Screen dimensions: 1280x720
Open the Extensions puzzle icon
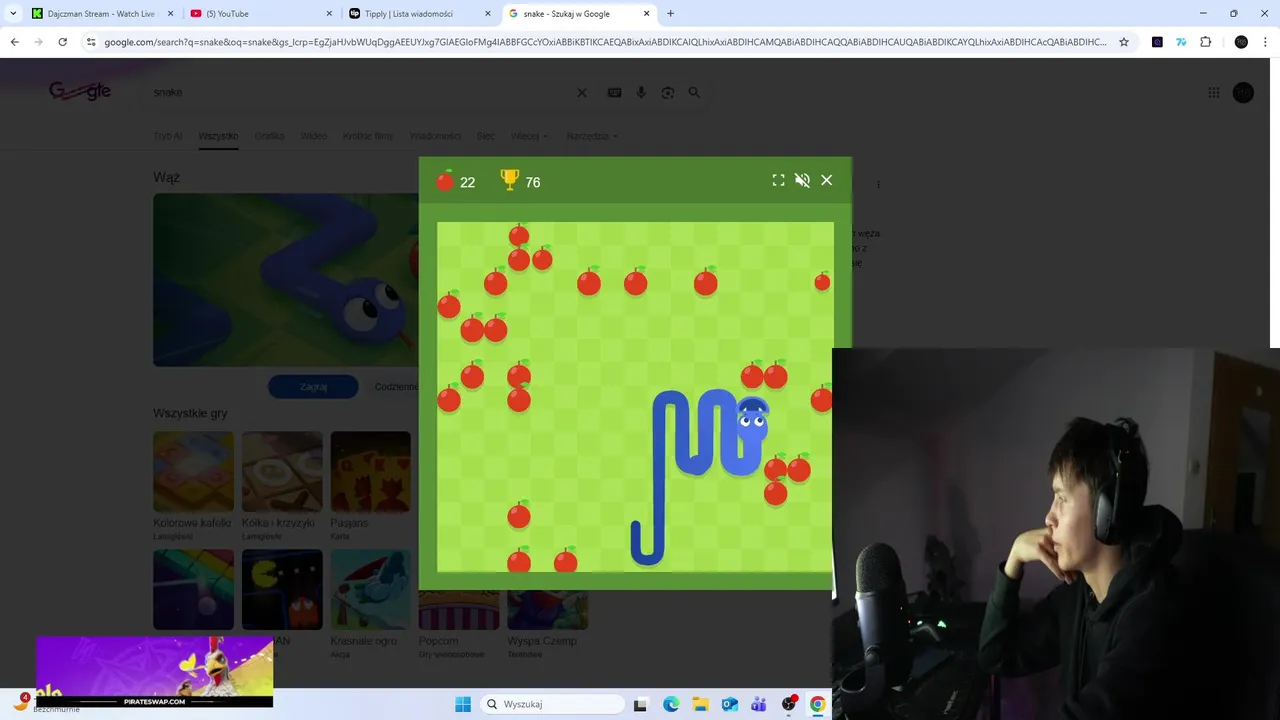tap(1205, 42)
